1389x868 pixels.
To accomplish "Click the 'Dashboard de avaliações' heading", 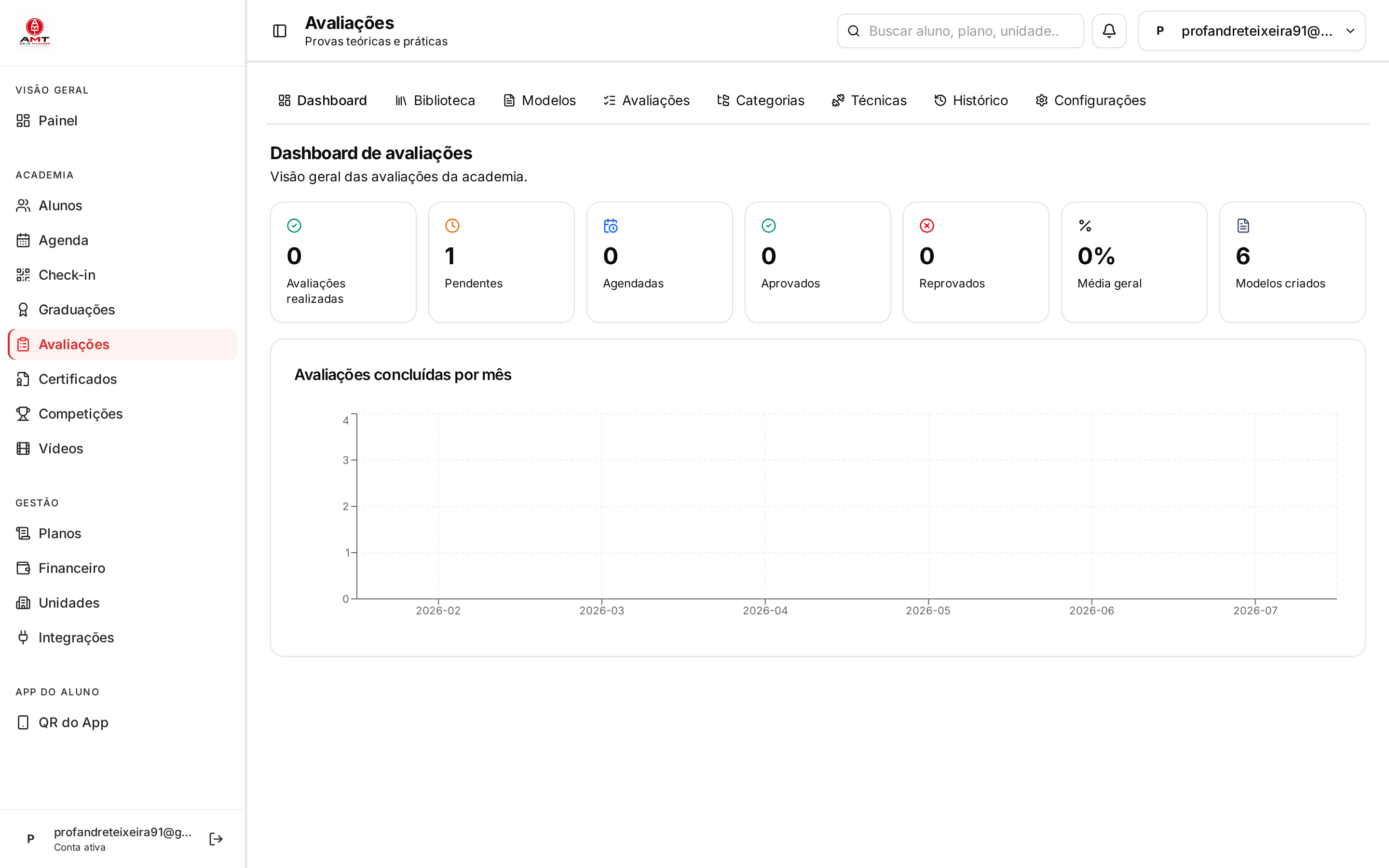I will point(371,153).
